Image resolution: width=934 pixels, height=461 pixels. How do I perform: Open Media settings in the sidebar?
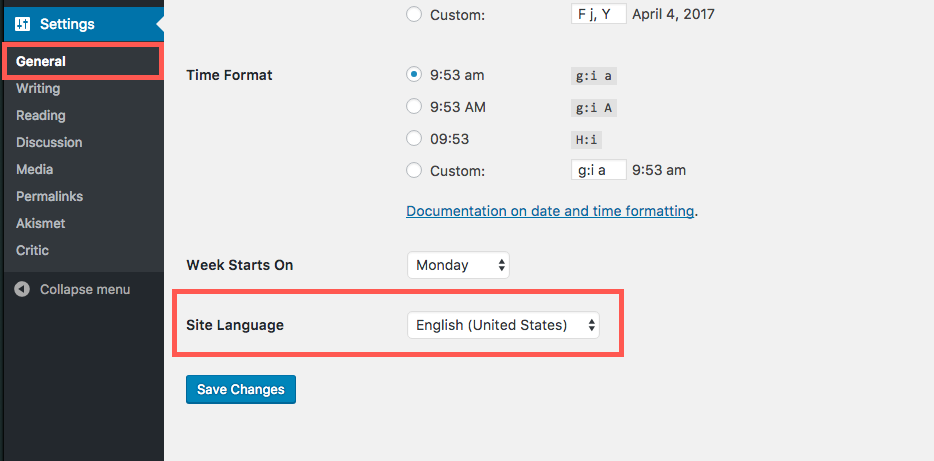pos(35,169)
